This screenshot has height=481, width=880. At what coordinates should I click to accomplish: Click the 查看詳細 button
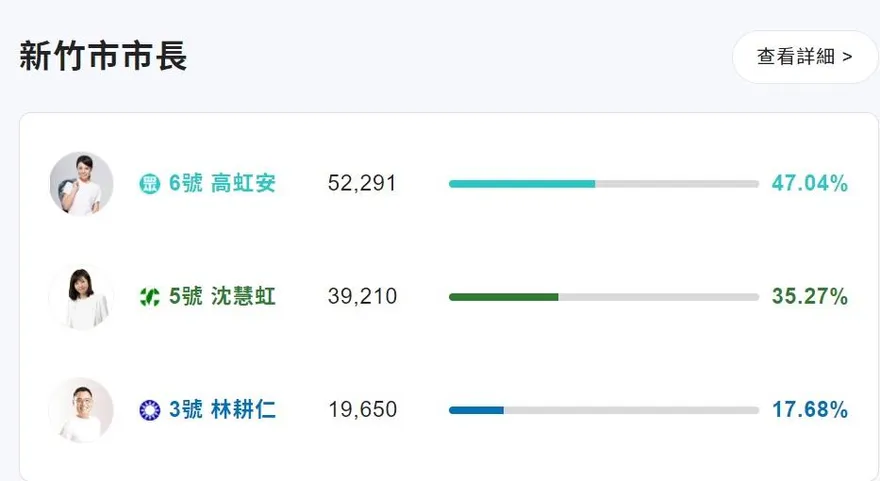point(804,57)
